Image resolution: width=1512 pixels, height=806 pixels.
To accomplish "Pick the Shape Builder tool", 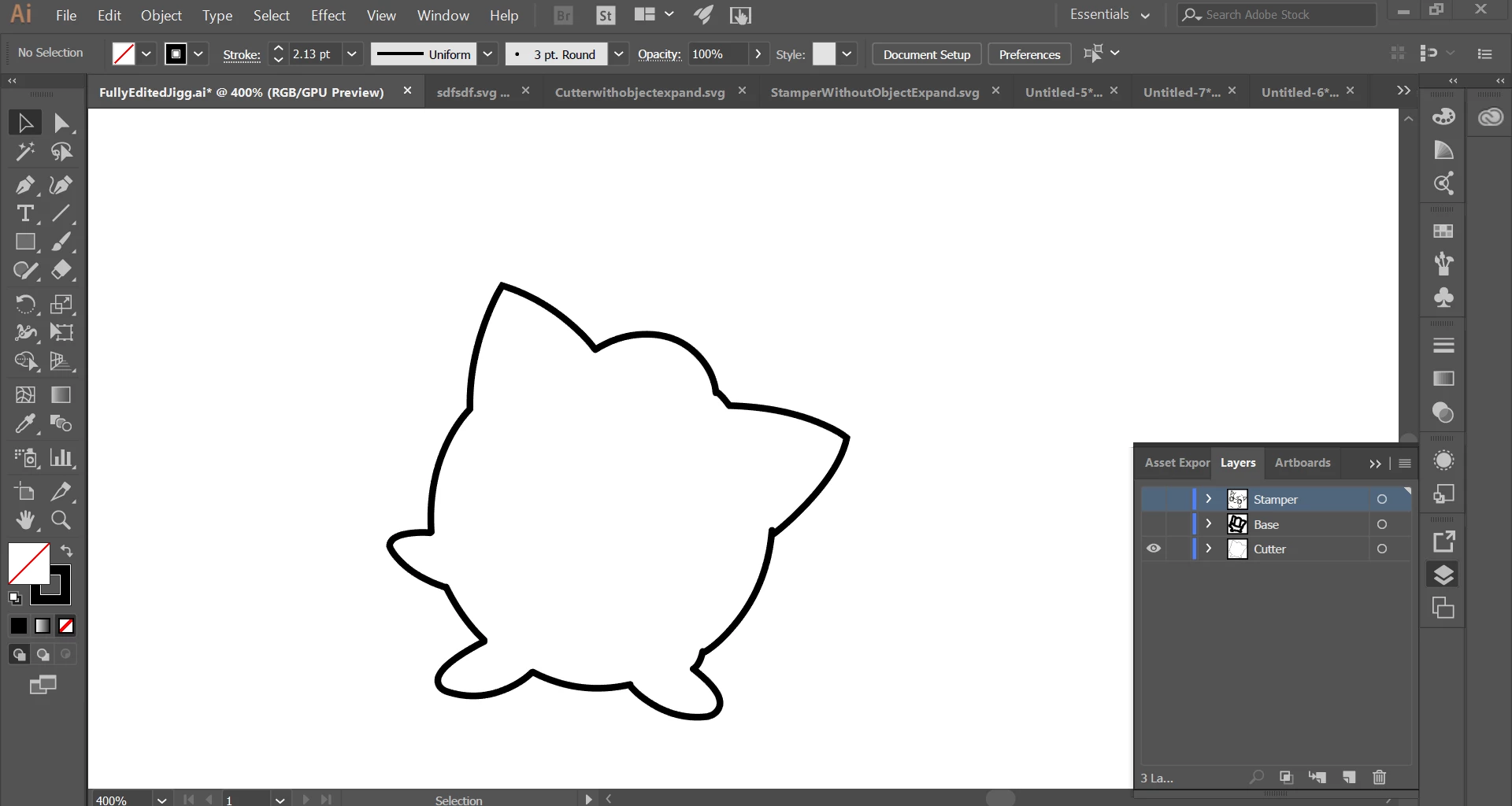I will (x=25, y=361).
